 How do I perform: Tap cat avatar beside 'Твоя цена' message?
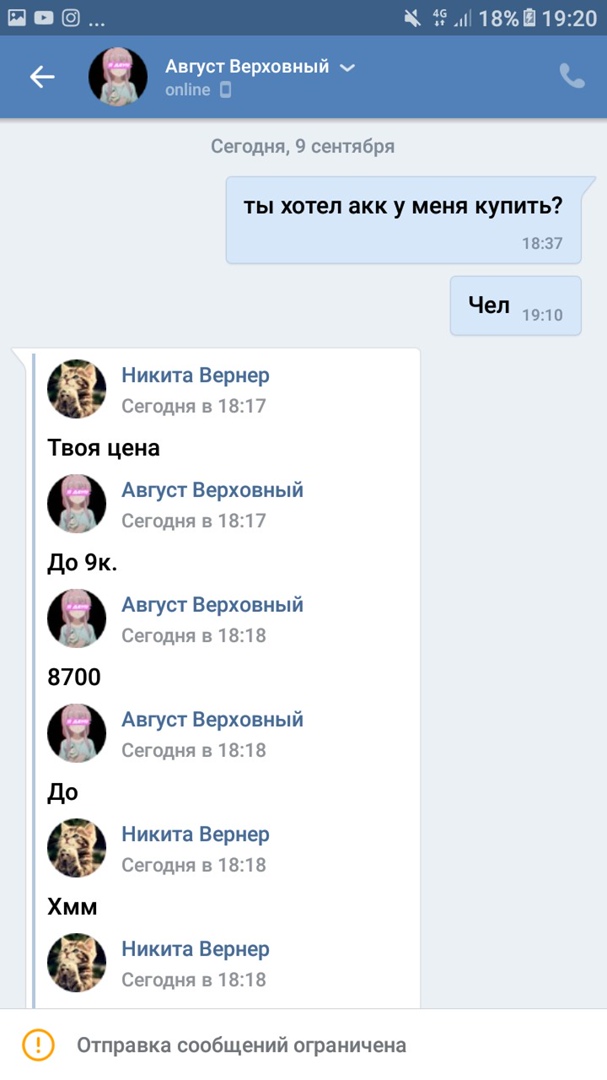pos(77,389)
